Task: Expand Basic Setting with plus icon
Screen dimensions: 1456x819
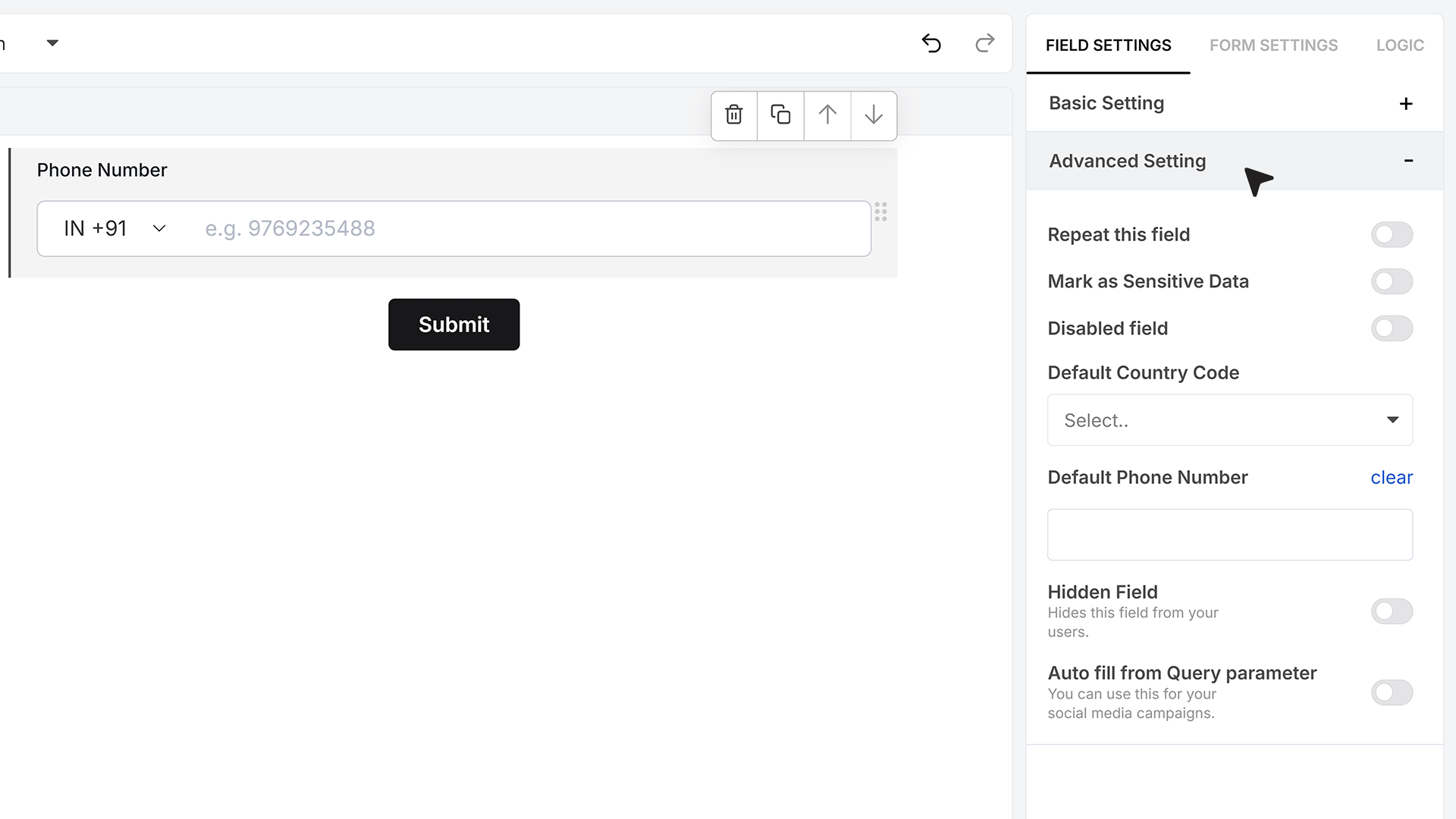Action: click(x=1406, y=104)
